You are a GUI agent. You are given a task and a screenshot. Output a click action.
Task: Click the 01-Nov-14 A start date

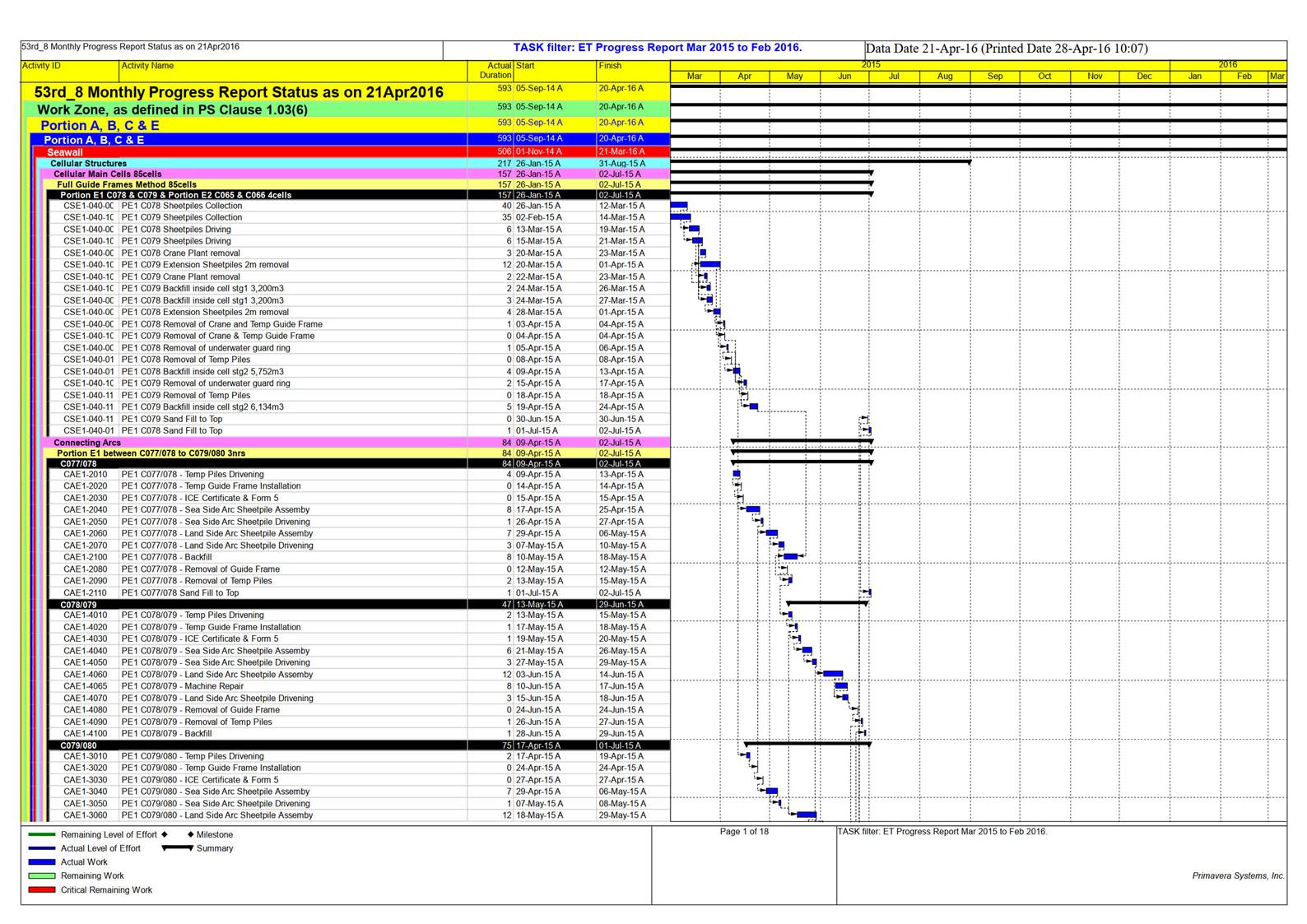coord(539,152)
